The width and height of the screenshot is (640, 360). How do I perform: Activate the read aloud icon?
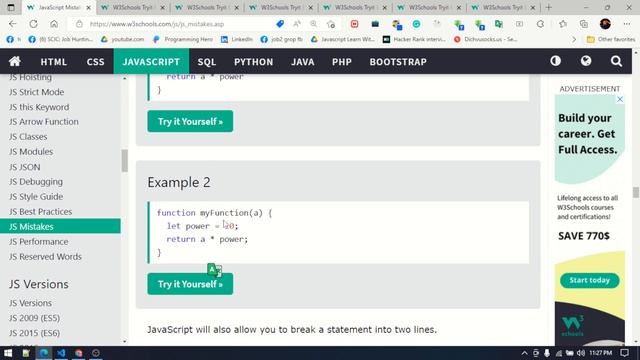click(x=297, y=24)
